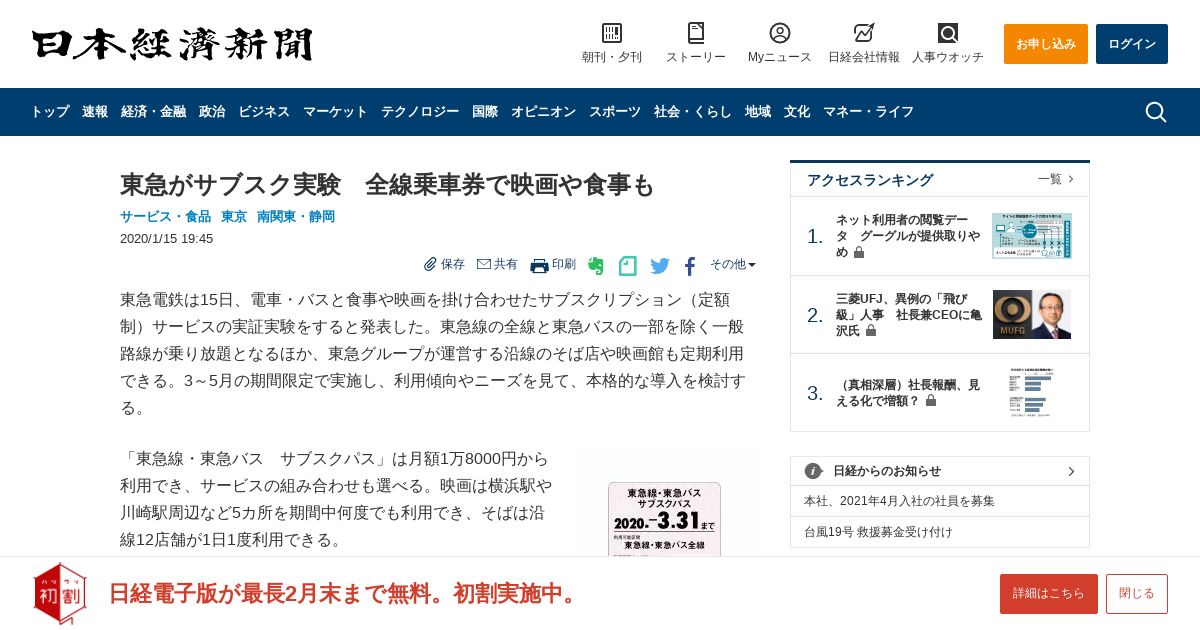This screenshot has width=1200, height=630.
Task: Click the 日本経済新聞 logo
Action: tap(172, 44)
